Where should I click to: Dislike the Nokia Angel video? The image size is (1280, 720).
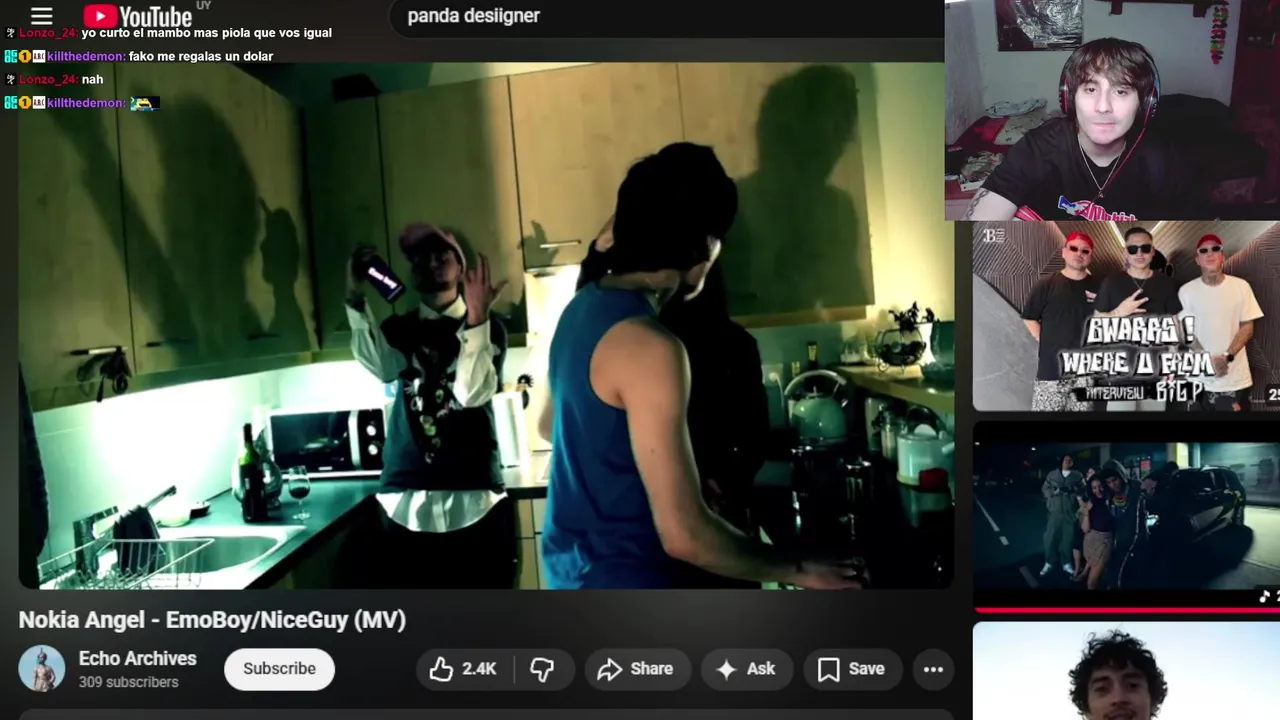coord(541,669)
